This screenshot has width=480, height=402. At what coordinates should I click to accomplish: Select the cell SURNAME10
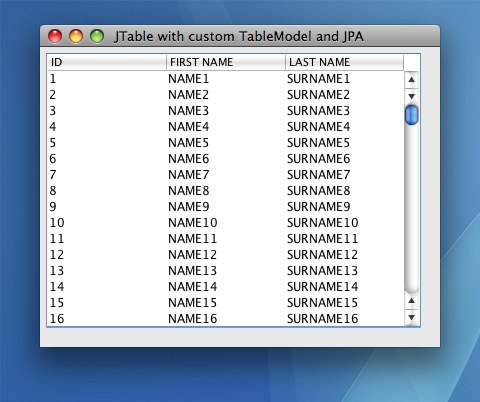pos(345,223)
